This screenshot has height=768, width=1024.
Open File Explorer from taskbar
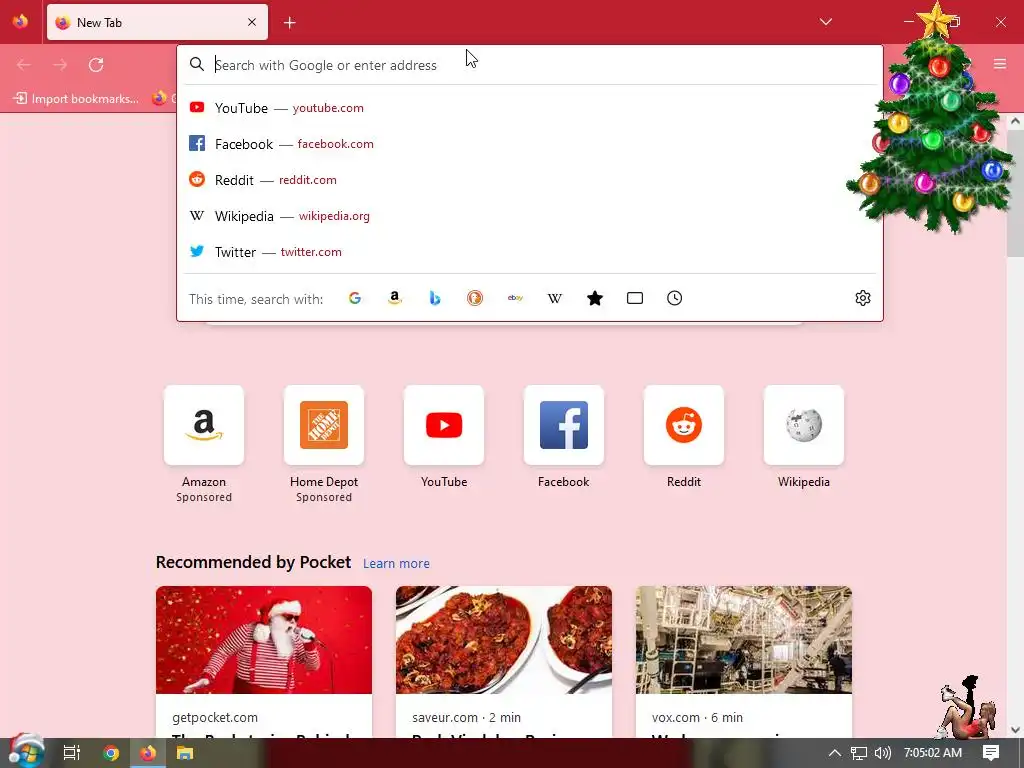click(x=185, y=753)
